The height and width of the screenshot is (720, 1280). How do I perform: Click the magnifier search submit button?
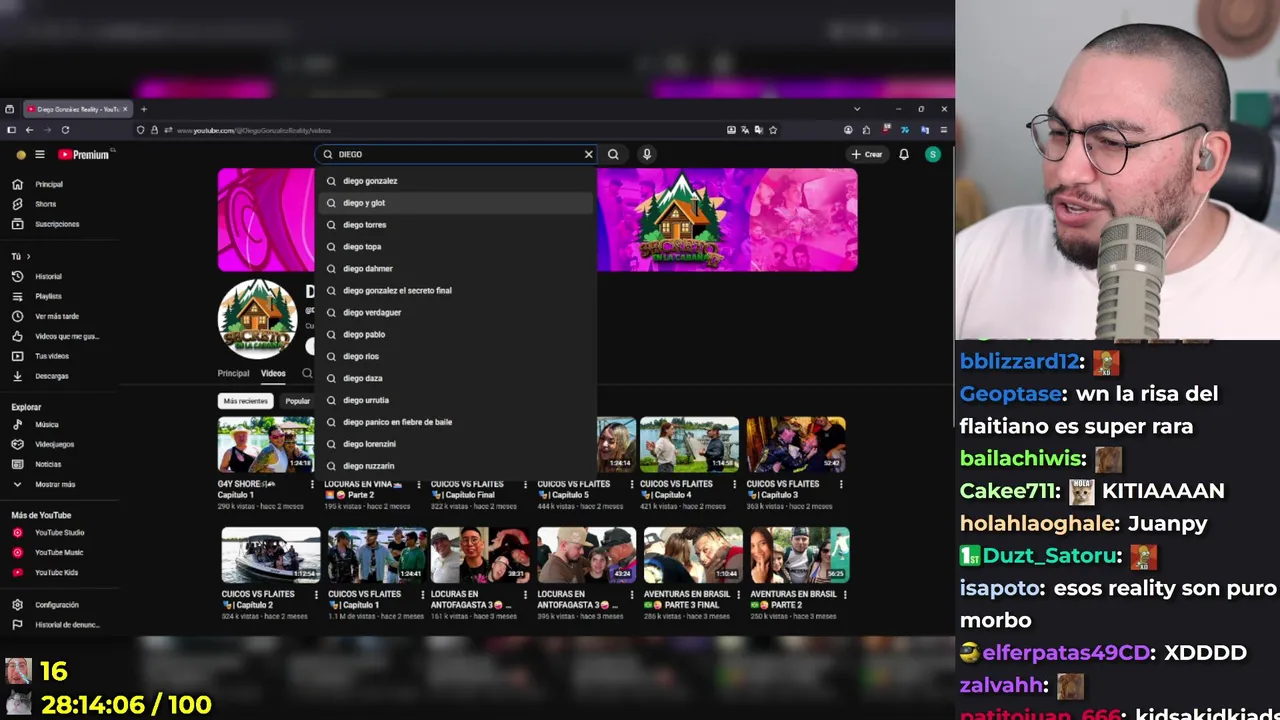point(613,154)
